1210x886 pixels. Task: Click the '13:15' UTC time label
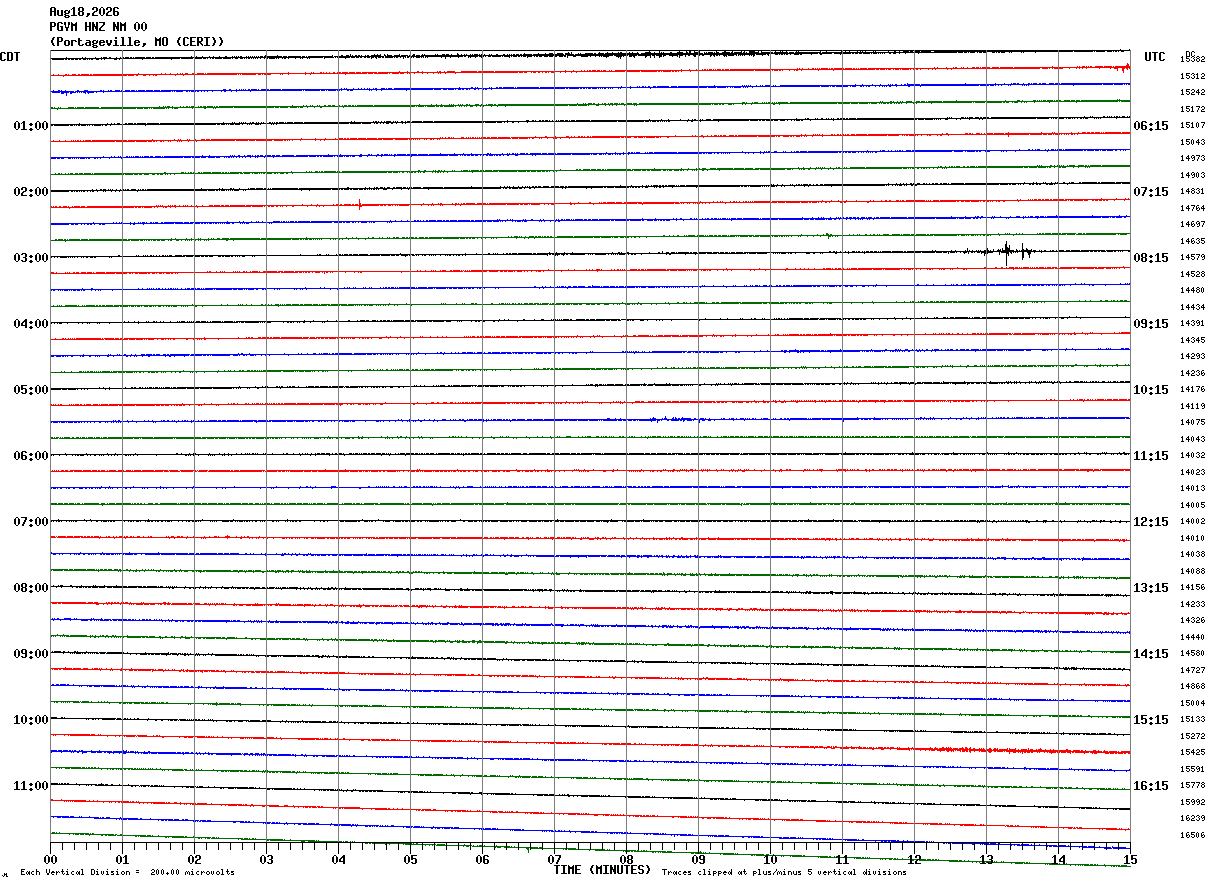point(1151,588)
